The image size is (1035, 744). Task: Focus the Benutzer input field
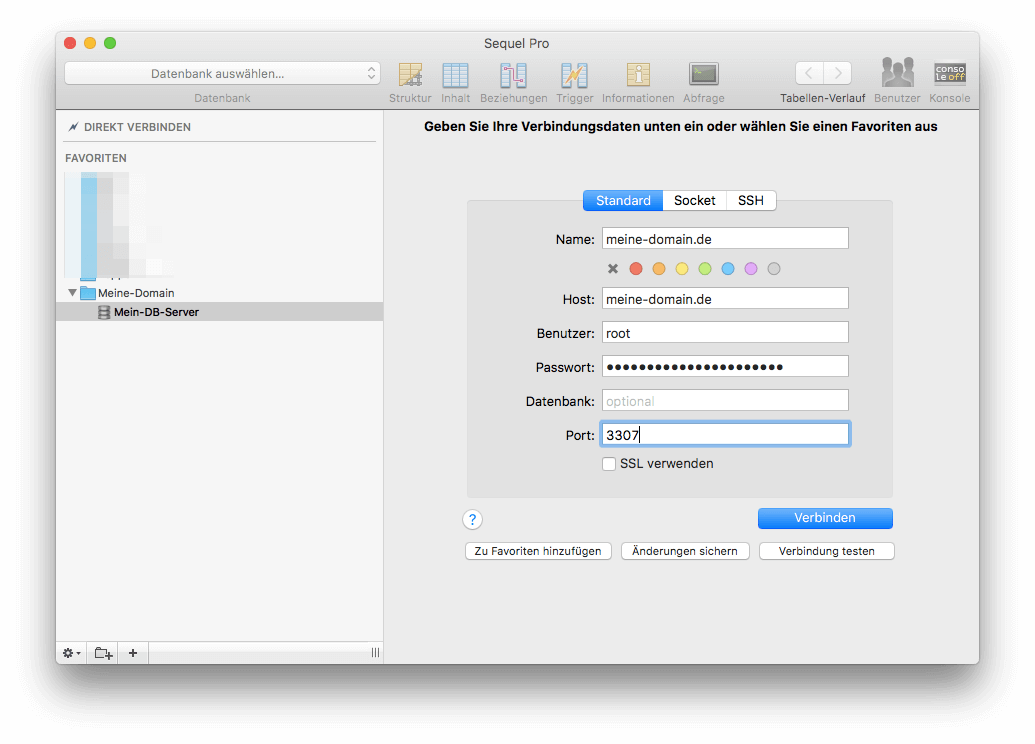[x=725, y=333]
